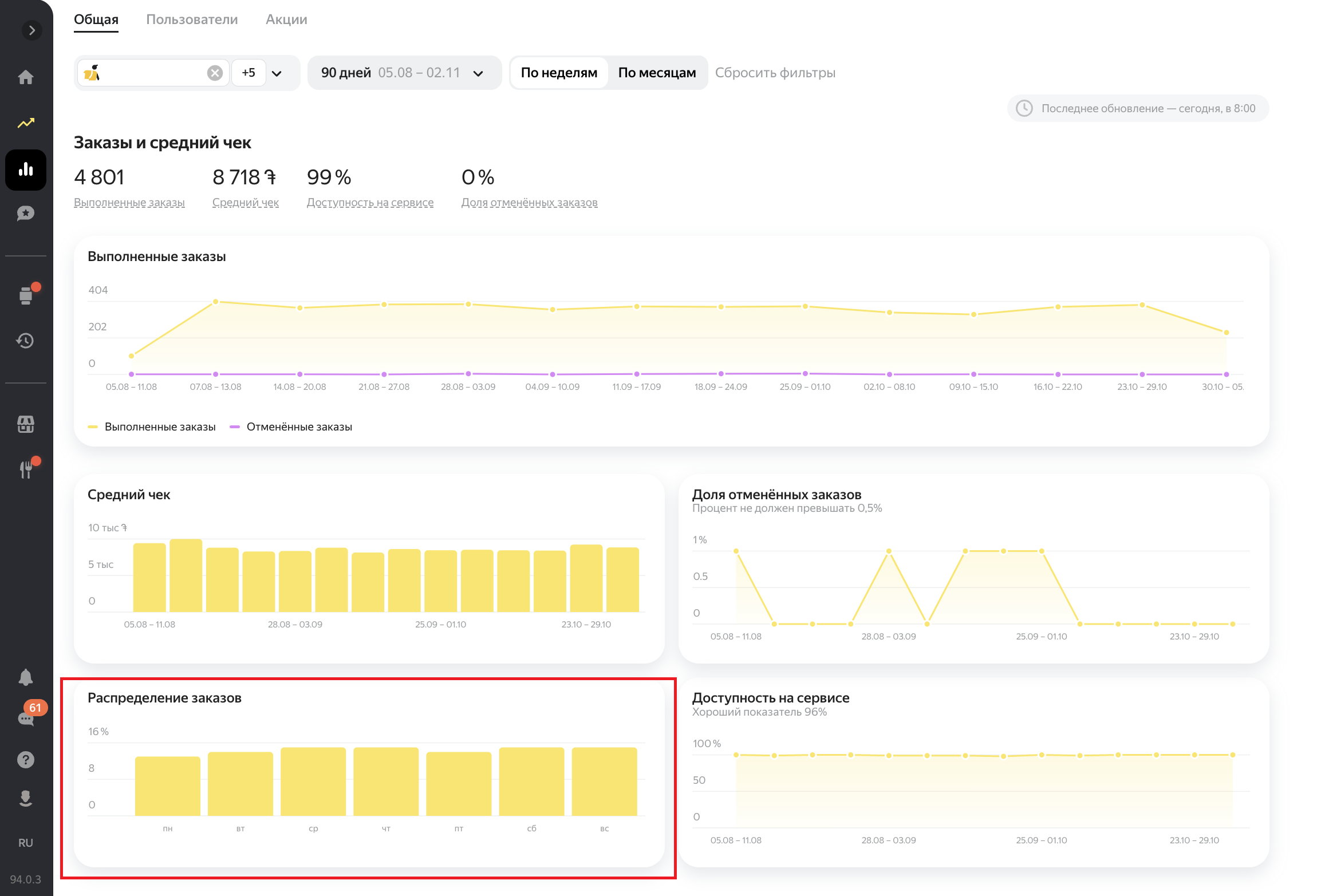Viewport: 1321px width, 896px height.
Task: Clear the selected restaurant filter
Action: [215, 73]
